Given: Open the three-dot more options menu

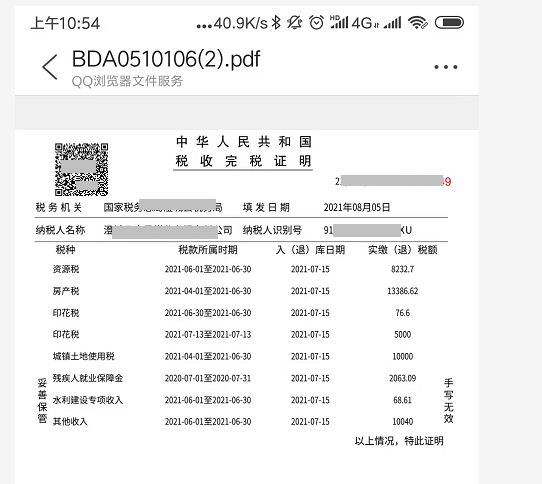Looking at the screenshot, I should pos(446,67).
